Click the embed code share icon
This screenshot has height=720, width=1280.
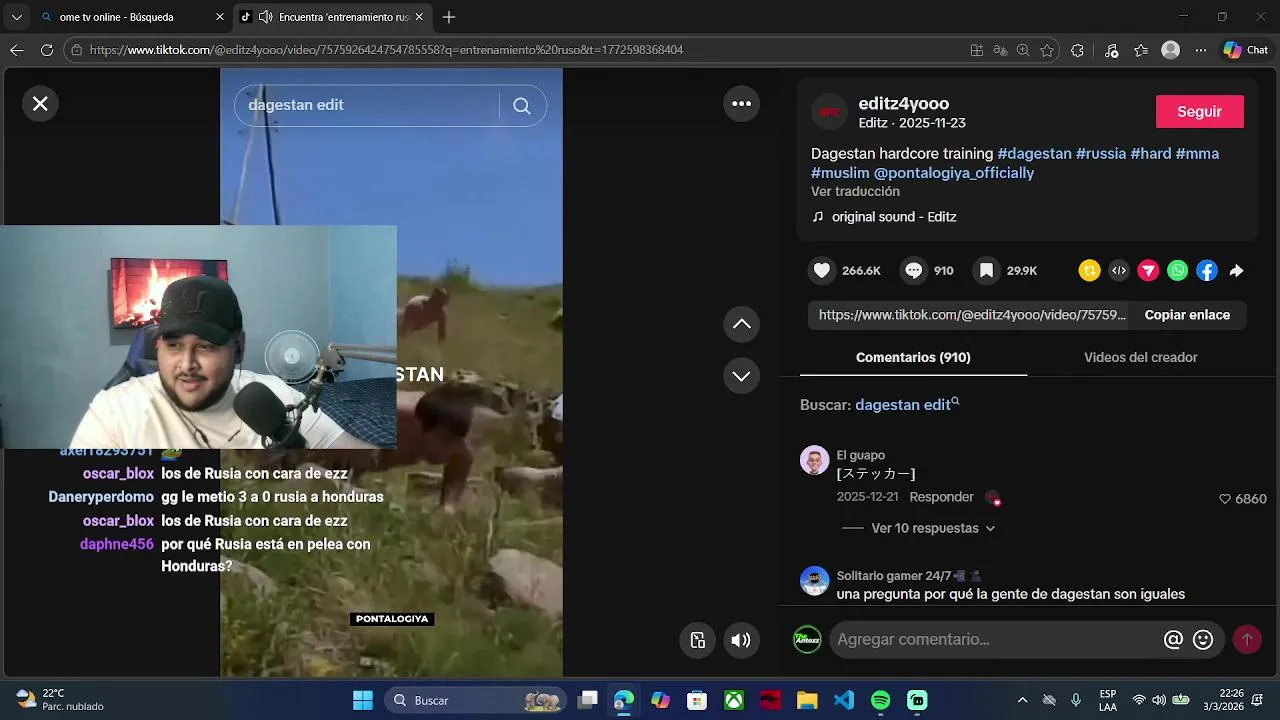point(1119,270)
